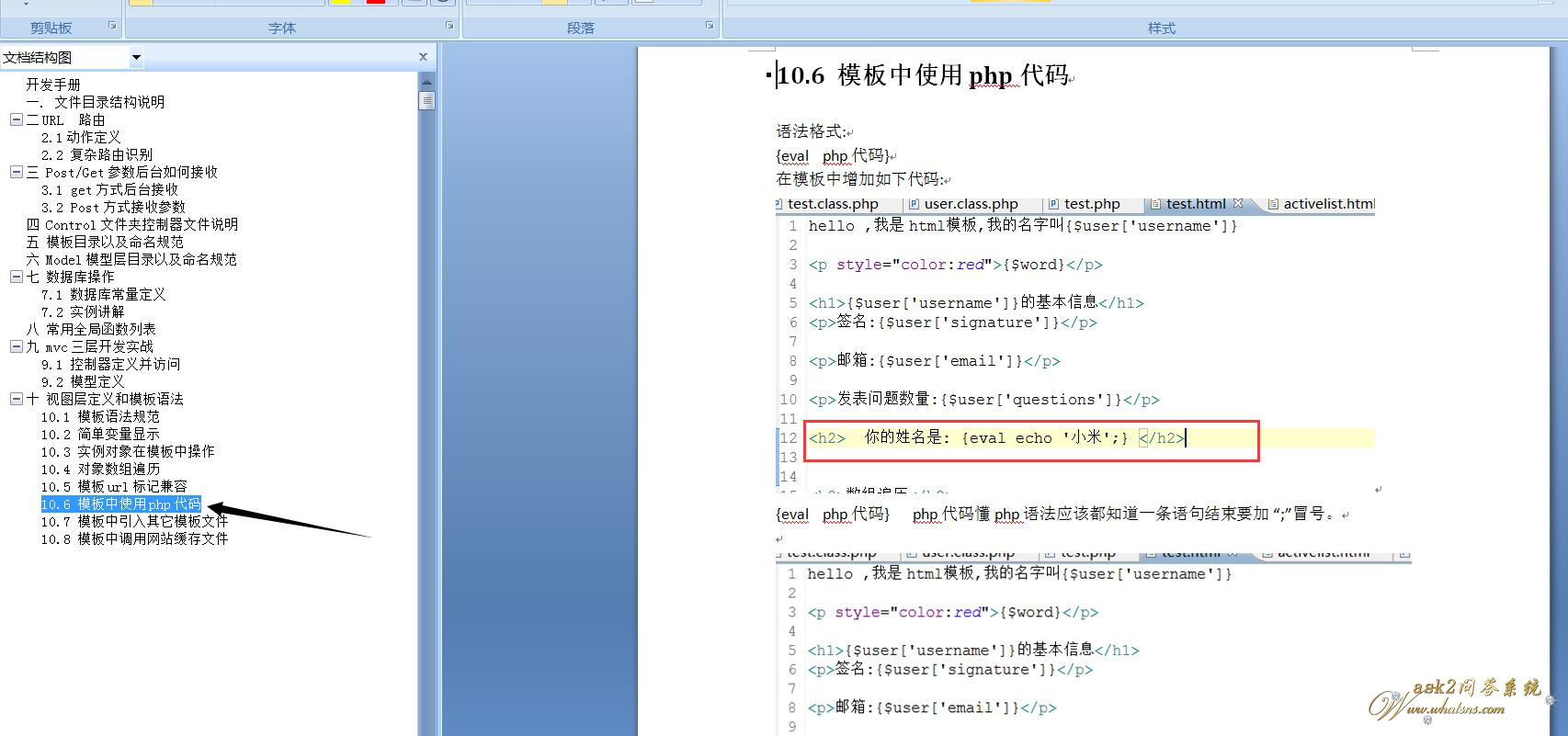Jump to heading 10.7 模板中引入其它模板文件

(x=134, y=521)
